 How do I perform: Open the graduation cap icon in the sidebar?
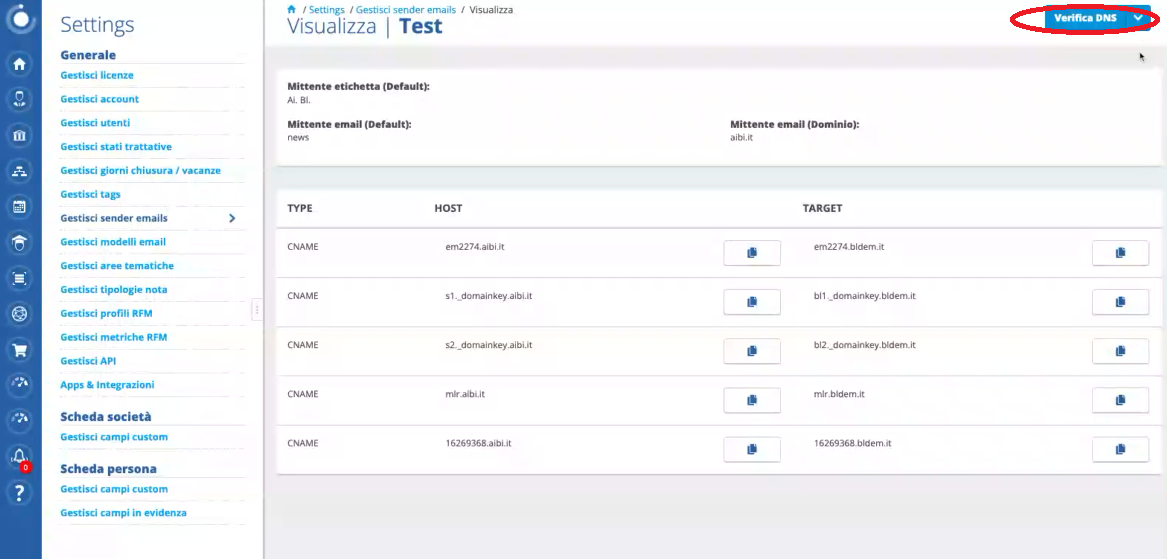point(20,243)
